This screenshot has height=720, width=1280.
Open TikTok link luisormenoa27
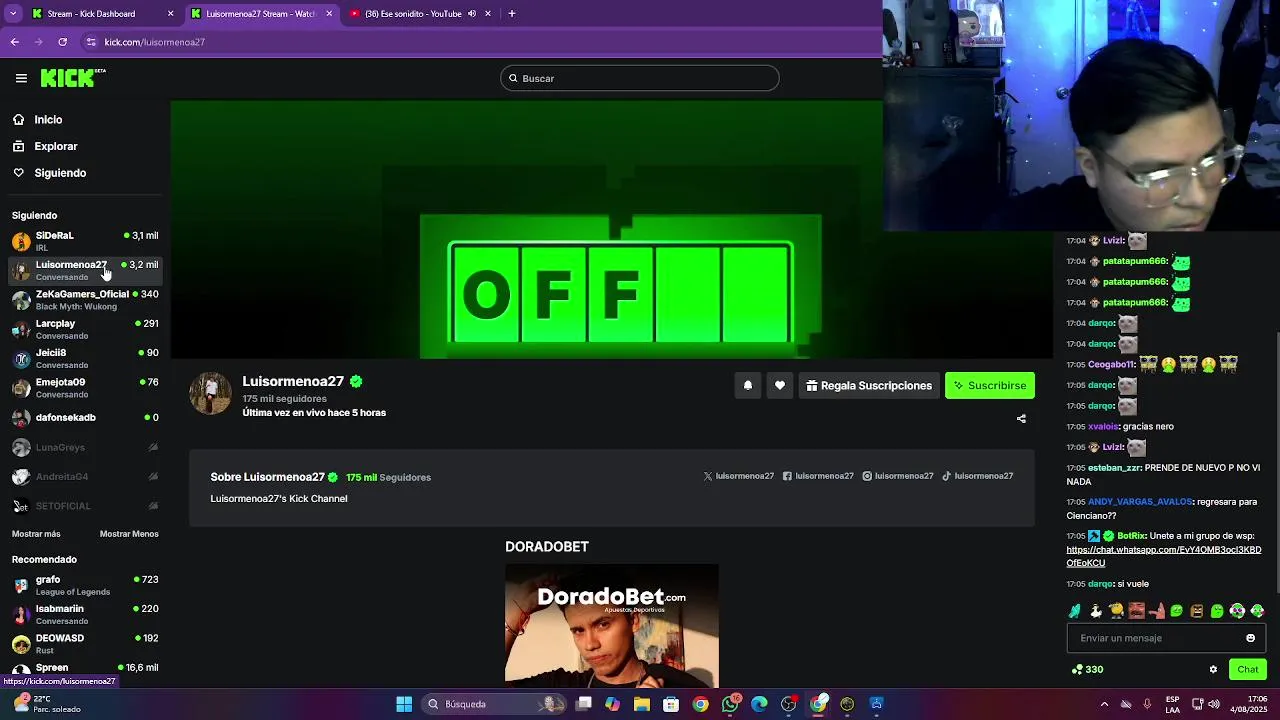pyautogui.click(x=978, y=476)
